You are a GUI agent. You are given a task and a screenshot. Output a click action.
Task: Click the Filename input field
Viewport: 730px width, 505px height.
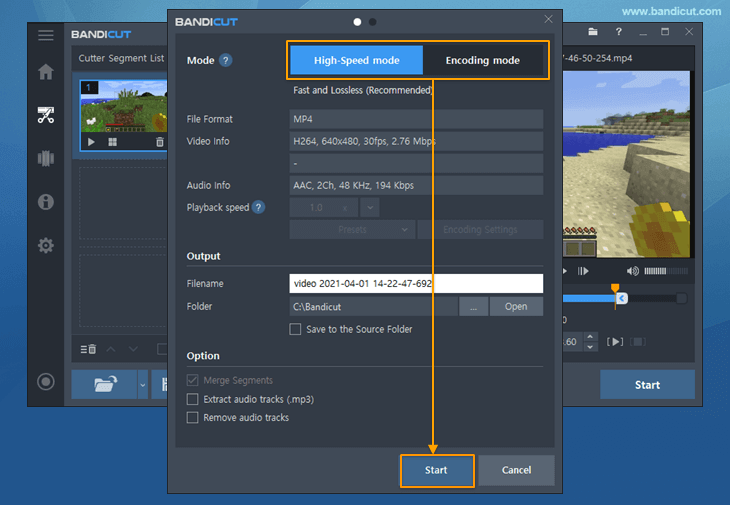point(416,283)
